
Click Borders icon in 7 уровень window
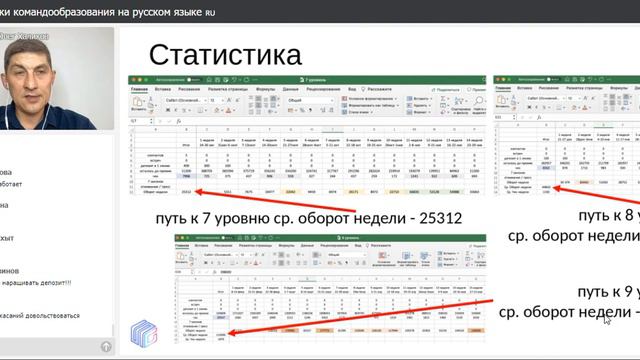point(200,110)
